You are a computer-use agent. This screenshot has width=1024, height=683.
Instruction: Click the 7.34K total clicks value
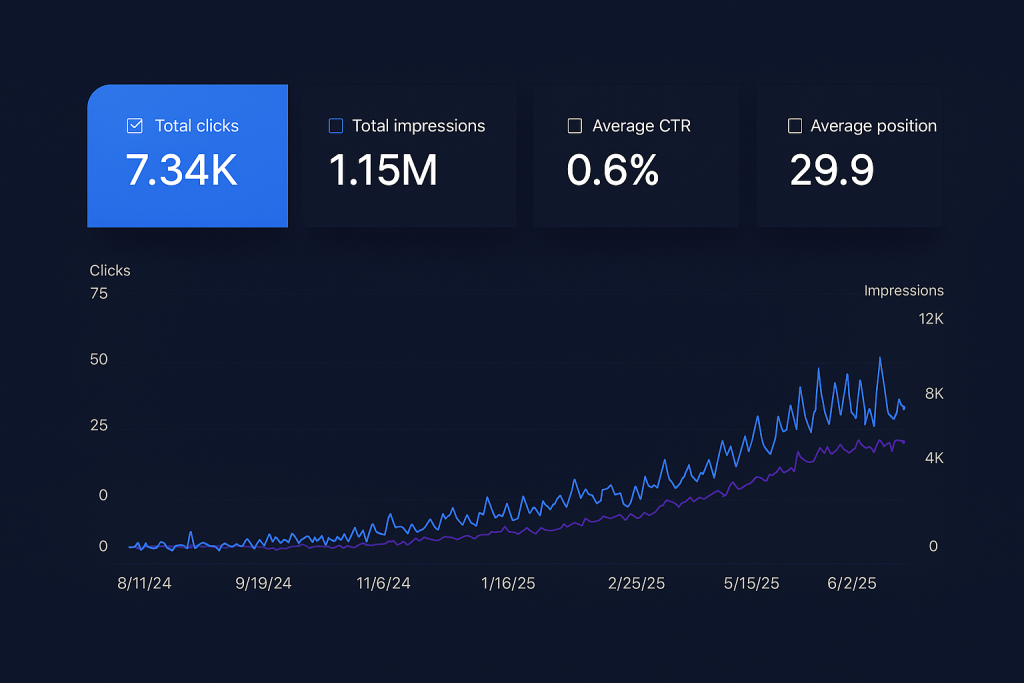(181, 171)
